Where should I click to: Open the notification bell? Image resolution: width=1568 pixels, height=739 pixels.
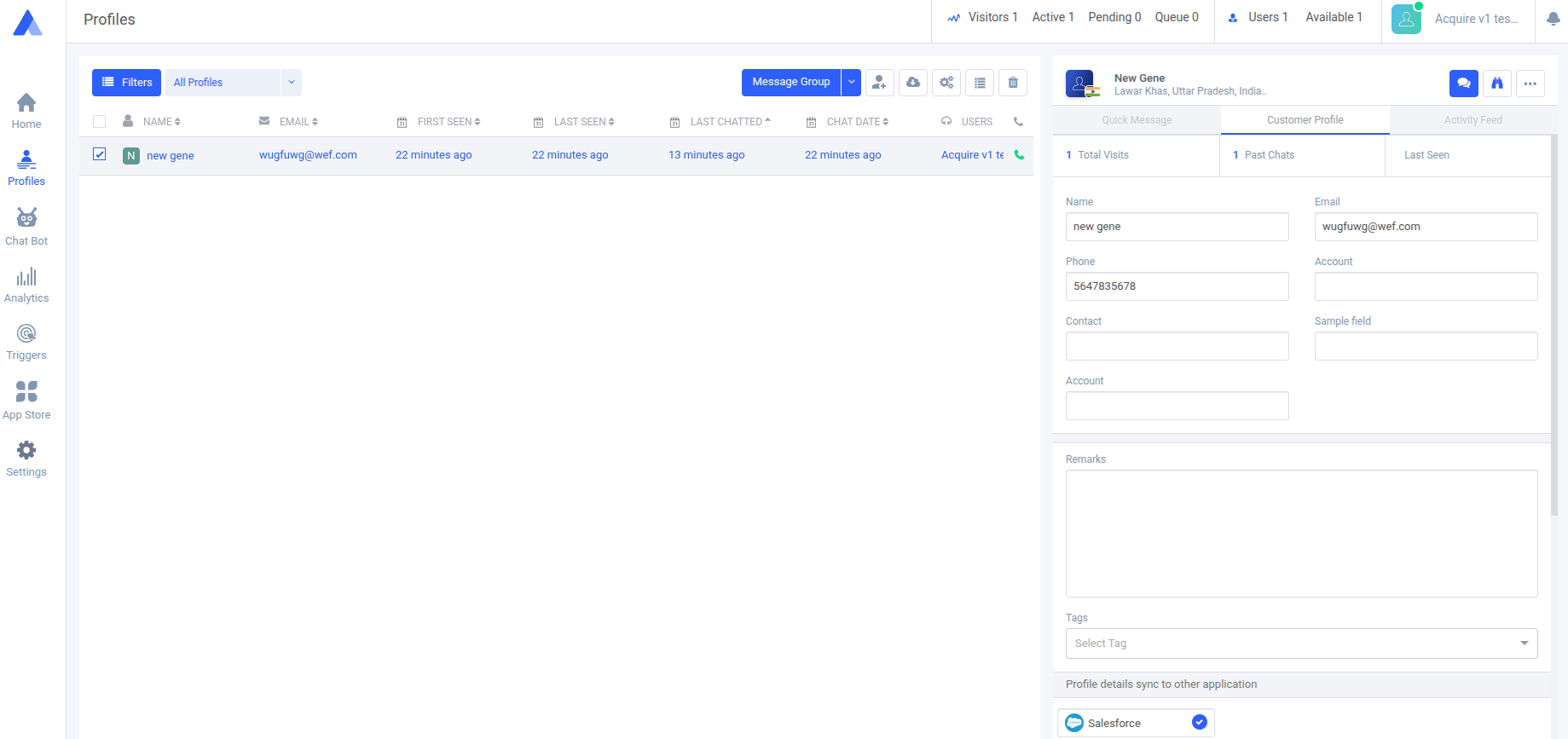1553,19
